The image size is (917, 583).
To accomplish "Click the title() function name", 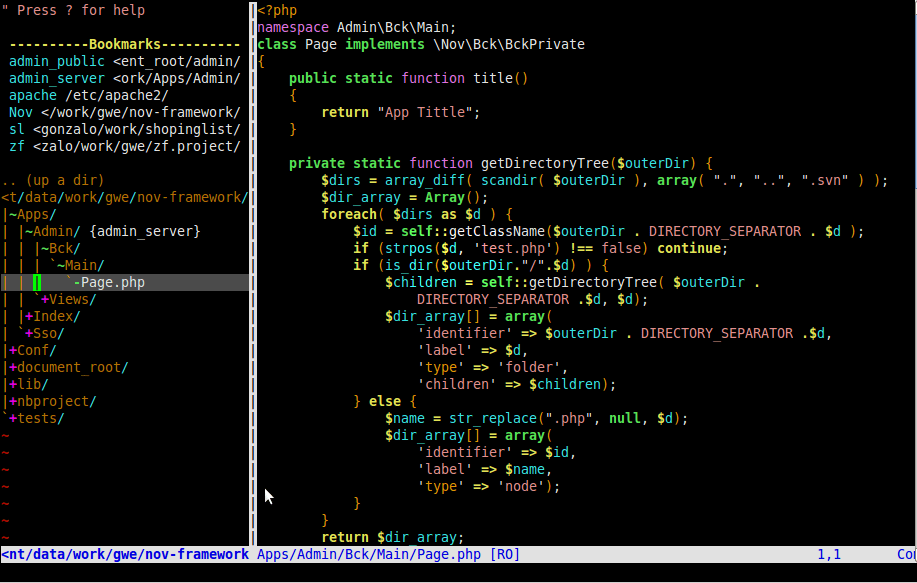I will (x=493, y=78).
